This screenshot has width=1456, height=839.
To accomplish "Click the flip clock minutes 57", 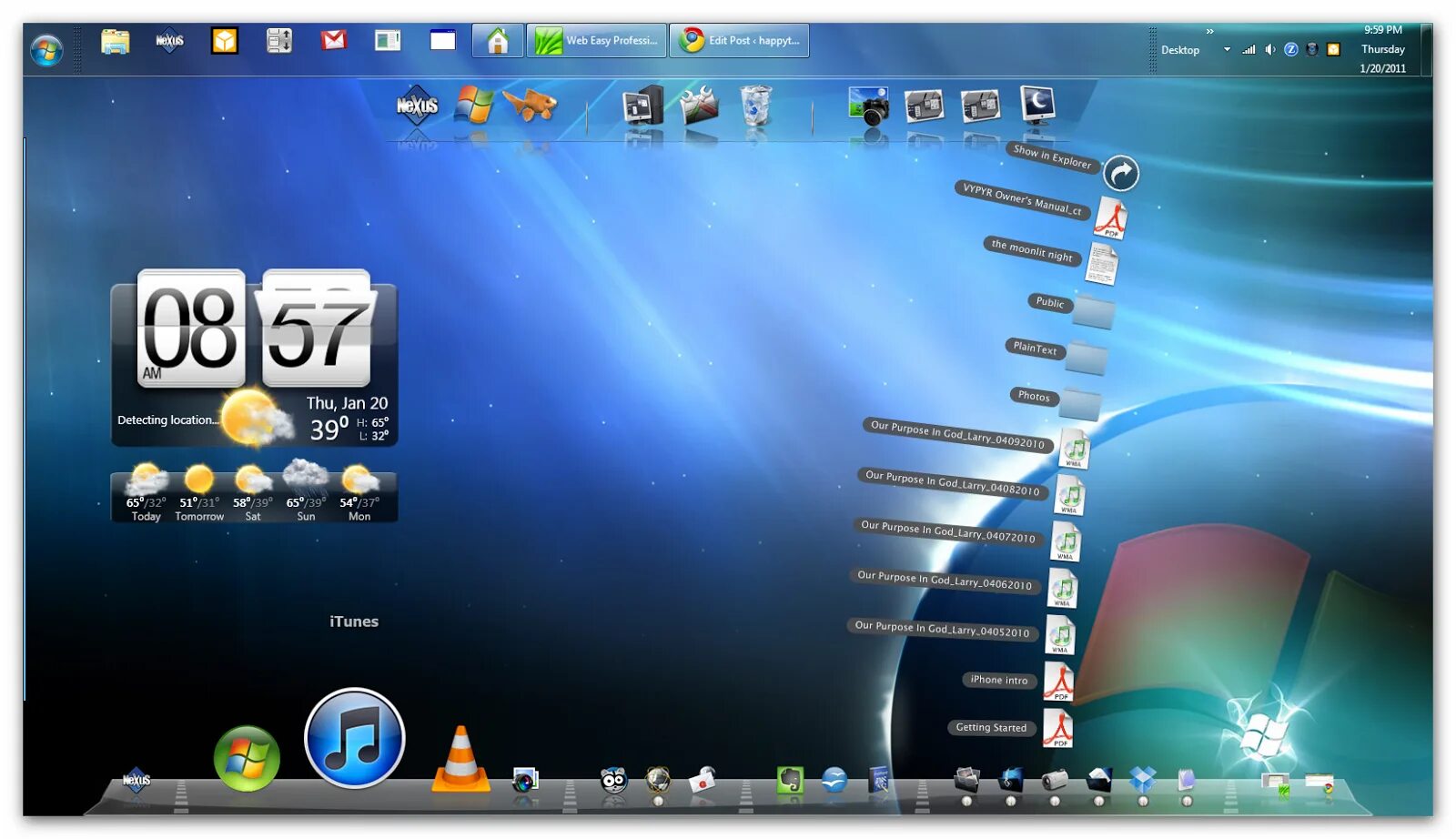I will pos(317,329).
